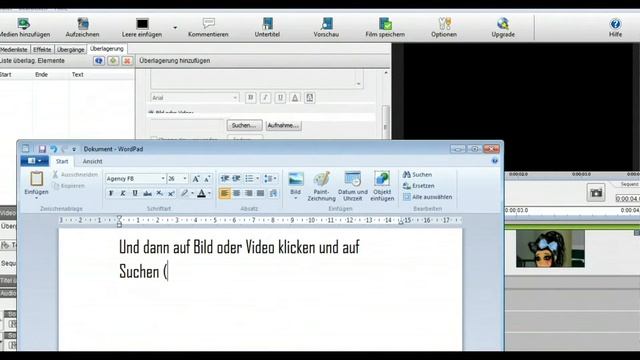Open Hilfe in the video editor

[616, 28]
